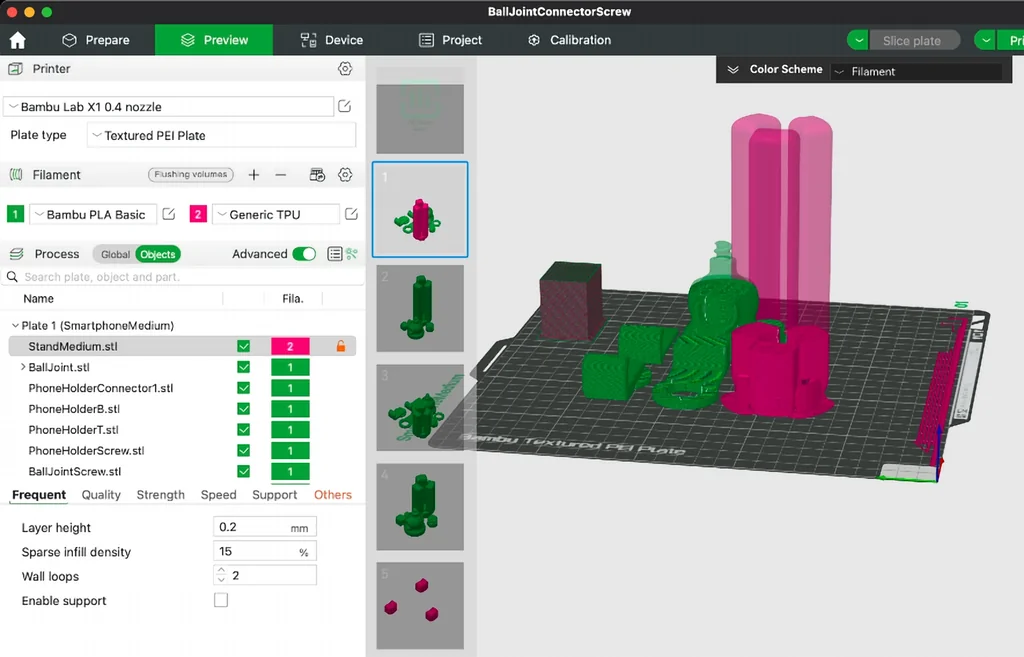Click the green filament 1 color swatch
Image resolution: width=1024 pixels, height=657 pixels.
[x=16, y=214]
